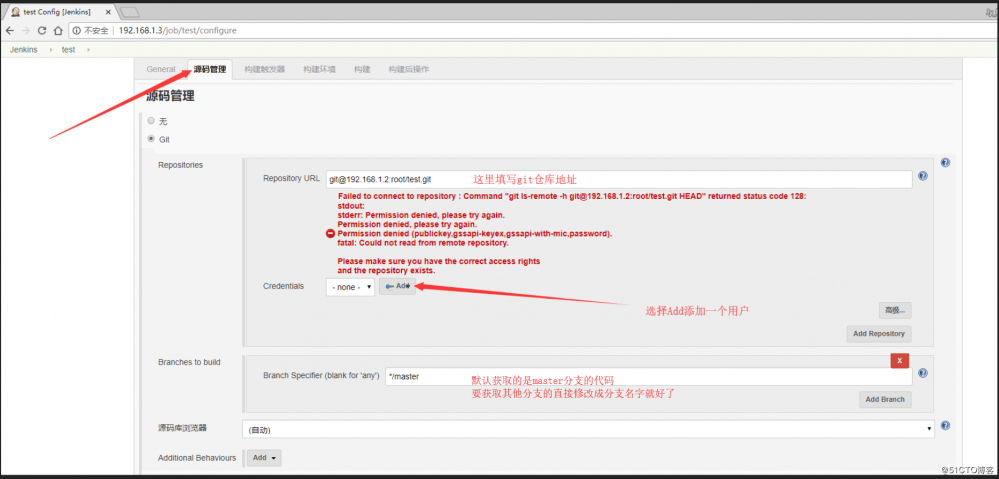Switch to the 构建环境 tab
The height and width of the screenshot is (479, 999).
(x=319, y=69)
